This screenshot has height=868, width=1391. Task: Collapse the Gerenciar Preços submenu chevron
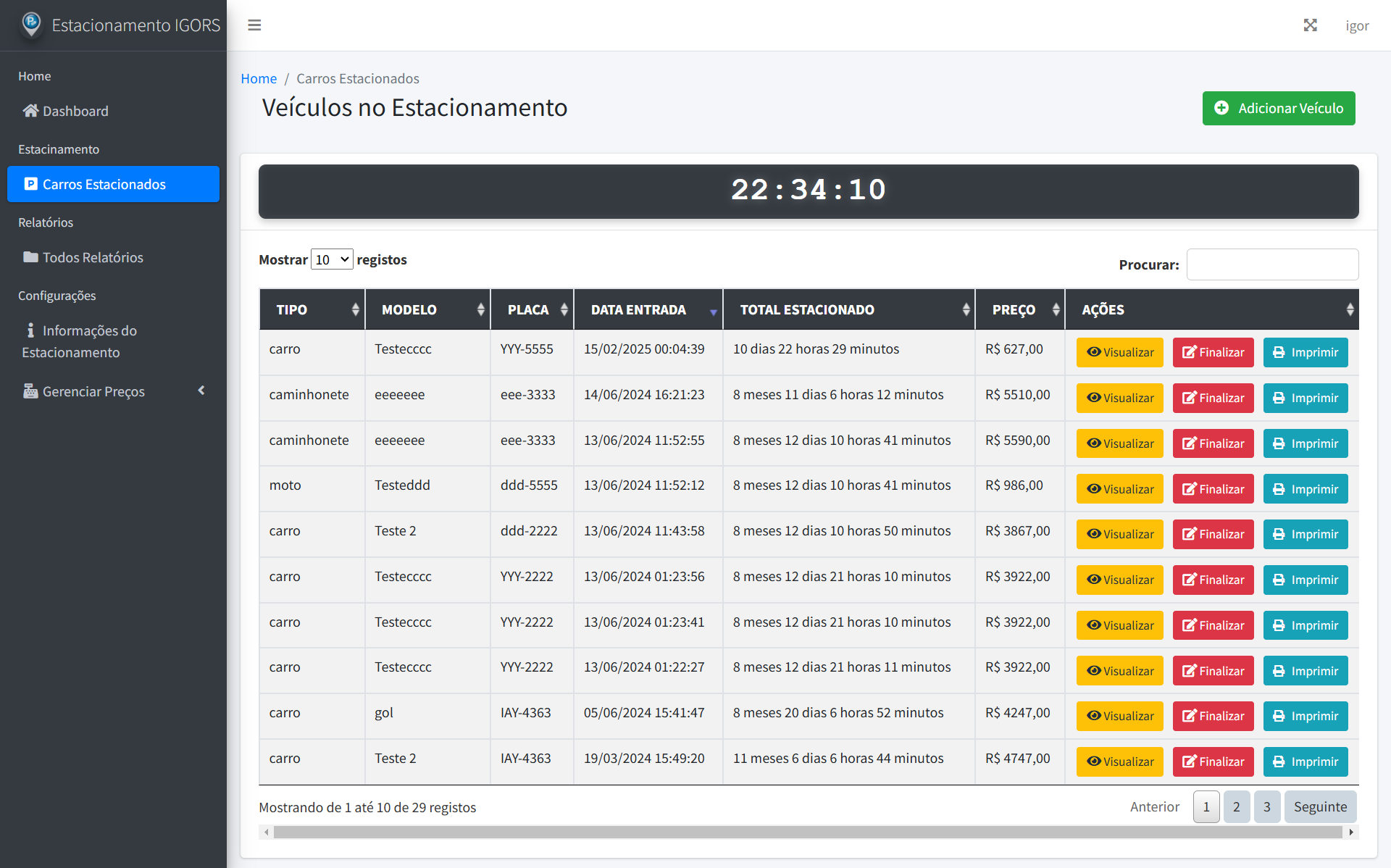(x=201, y=390)
